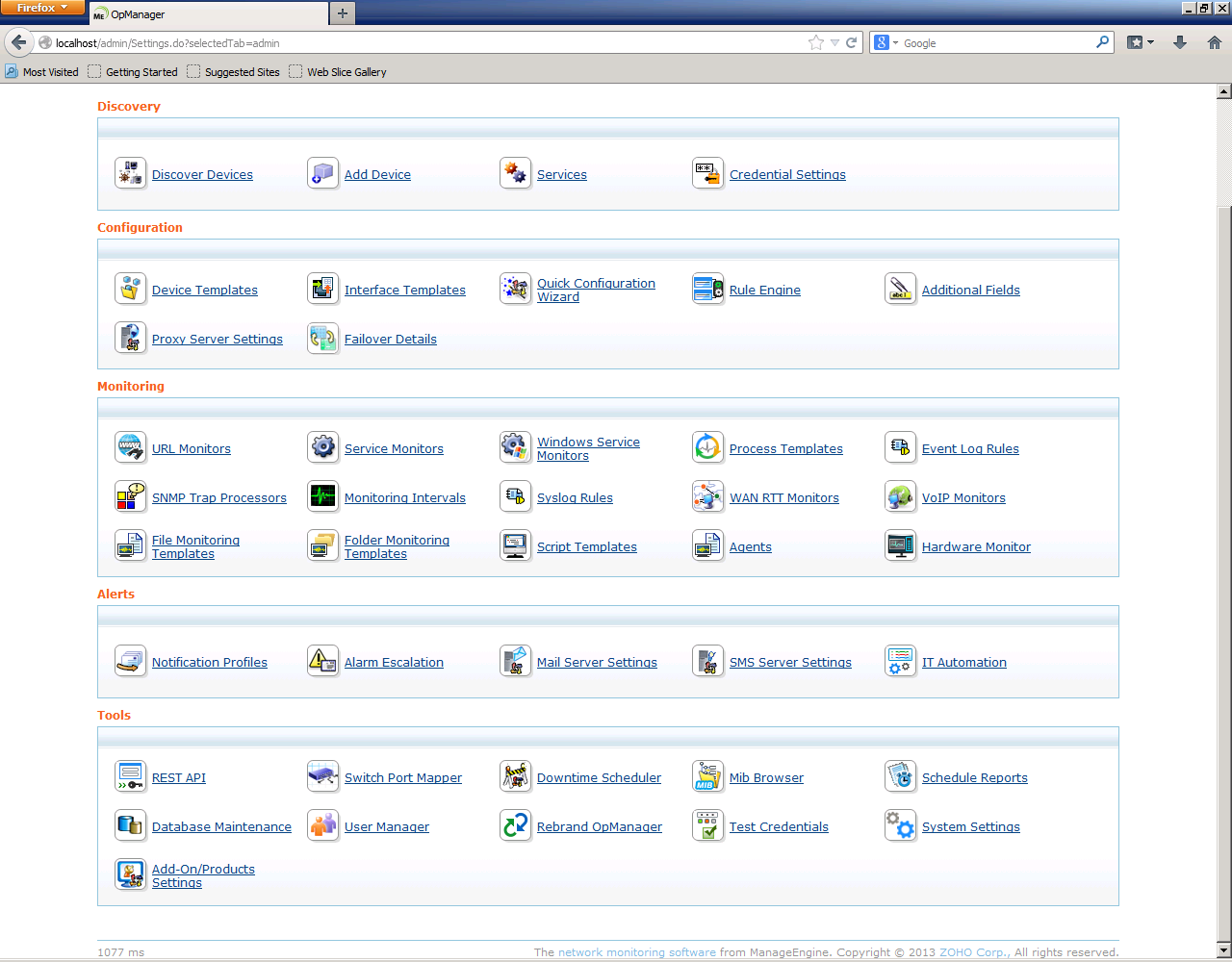Click the vertical scrollbar down arrow
Screen dimensions: 1232x962
[x=1224, y=950]
